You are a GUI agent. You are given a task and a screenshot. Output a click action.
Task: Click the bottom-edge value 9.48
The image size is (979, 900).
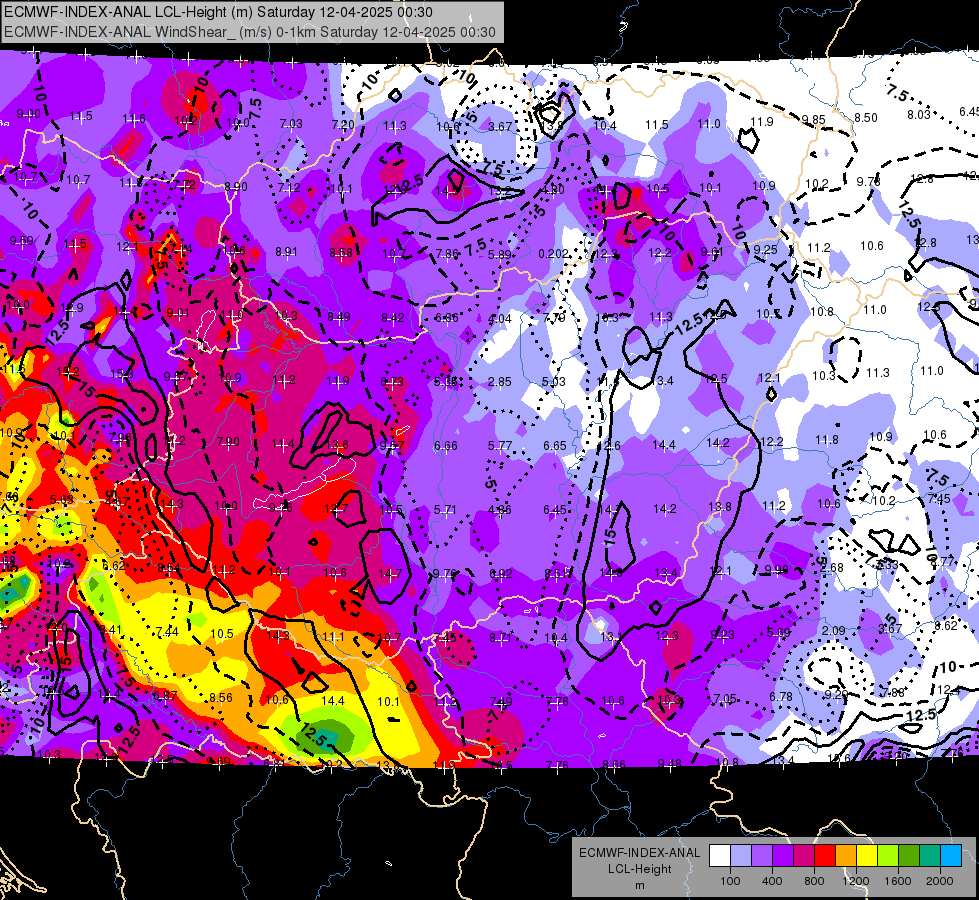tap(669, 763)
